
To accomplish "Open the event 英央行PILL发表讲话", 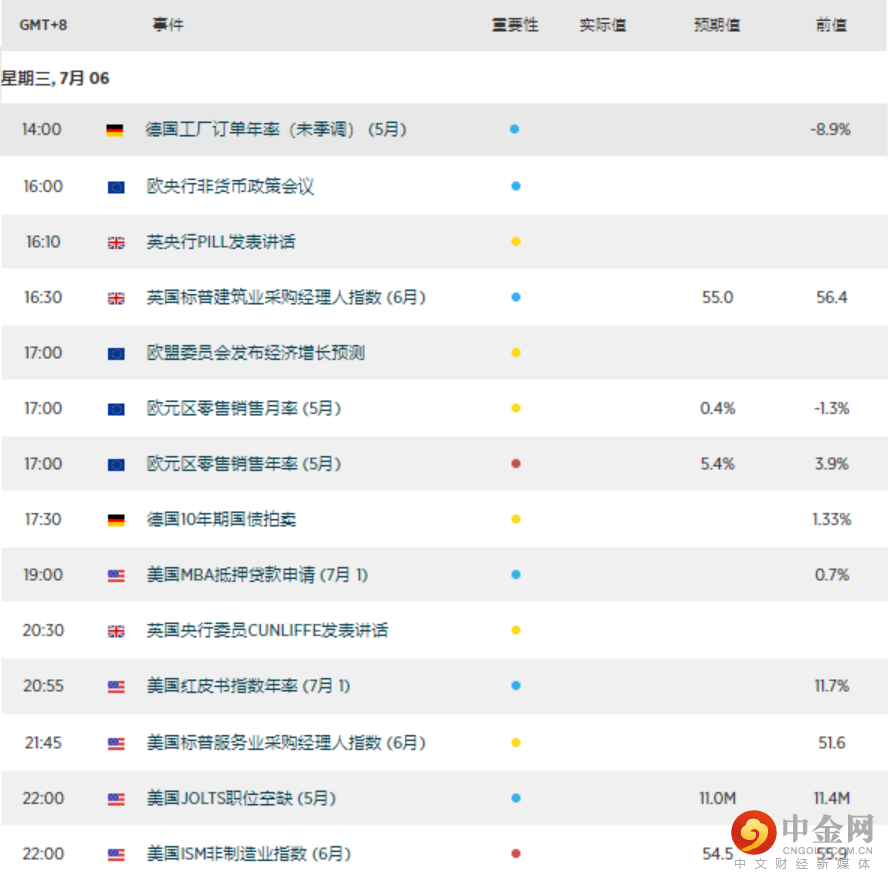I will tap(221, 242).
